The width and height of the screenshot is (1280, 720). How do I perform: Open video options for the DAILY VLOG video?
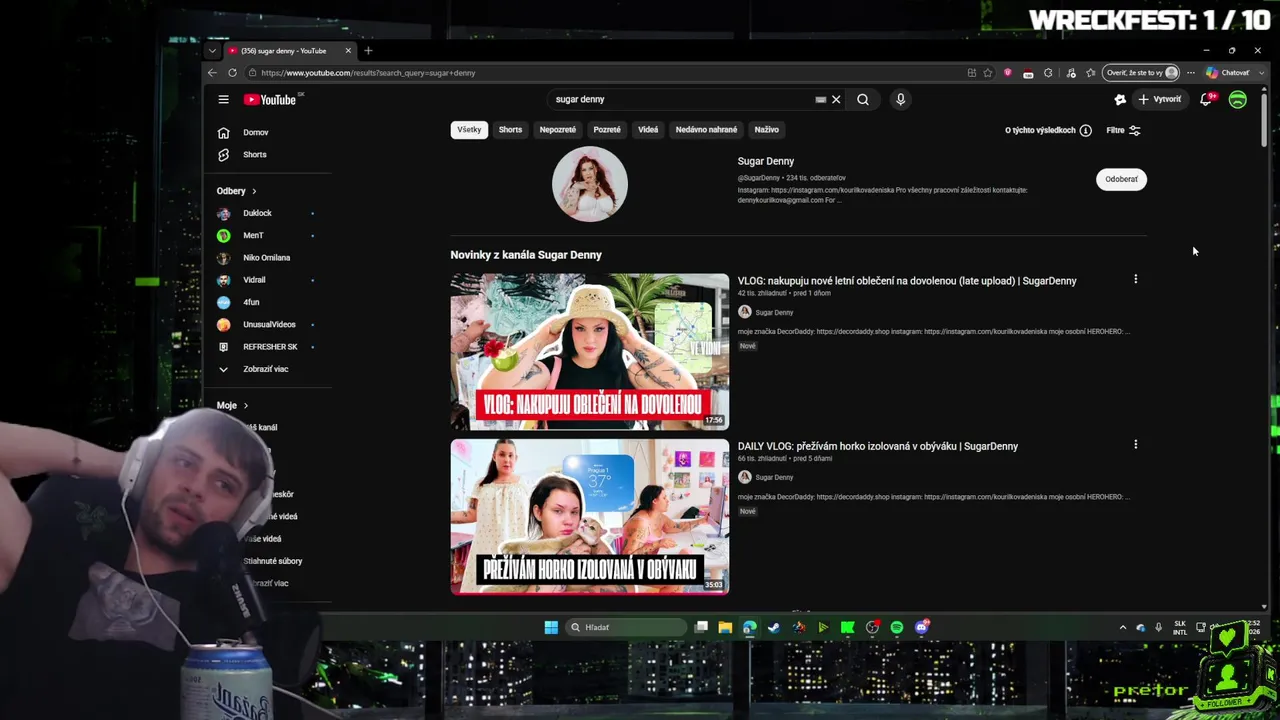pos(1135,444)
